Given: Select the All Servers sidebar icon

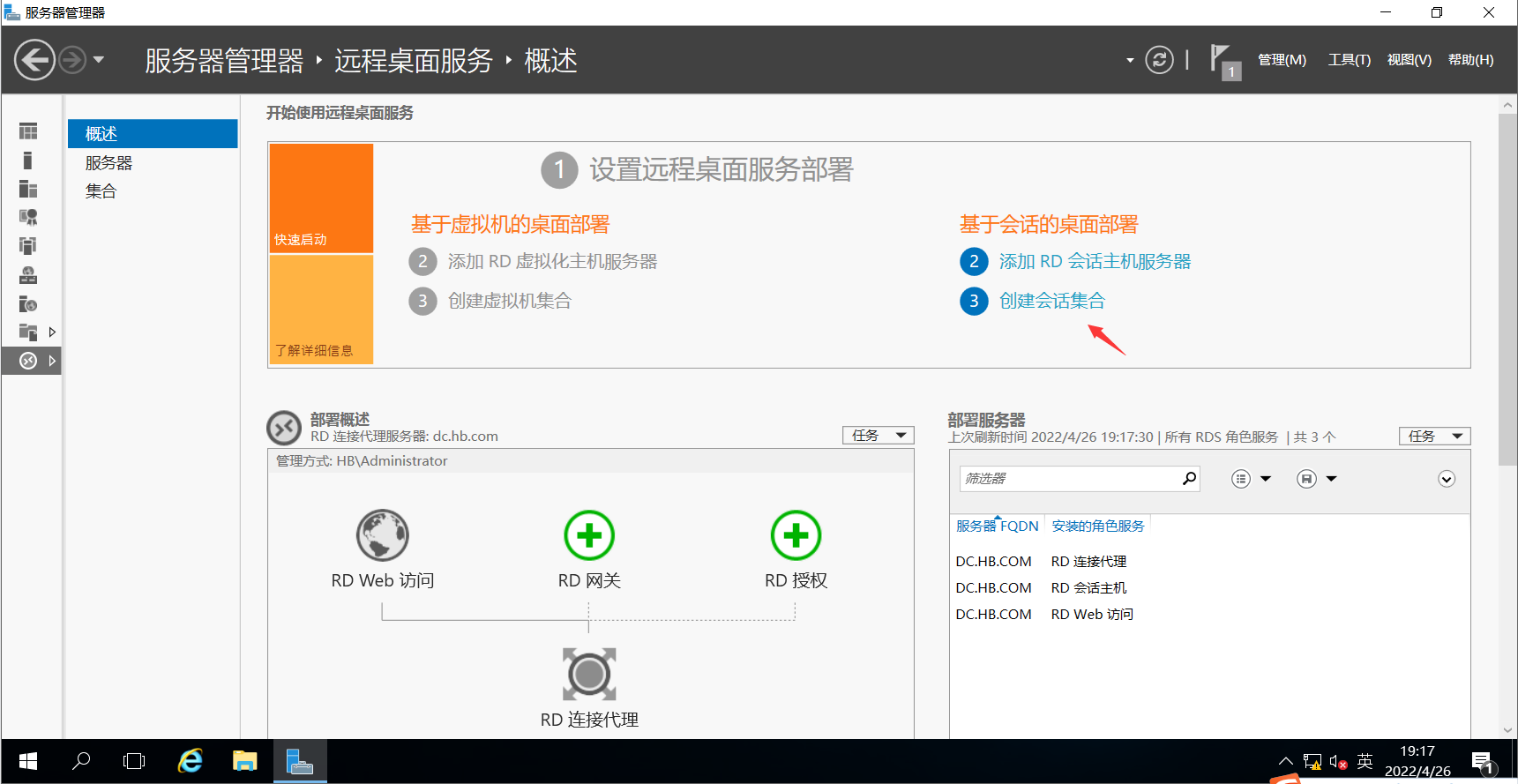Looking at the screenshot, I should (28, 189).
